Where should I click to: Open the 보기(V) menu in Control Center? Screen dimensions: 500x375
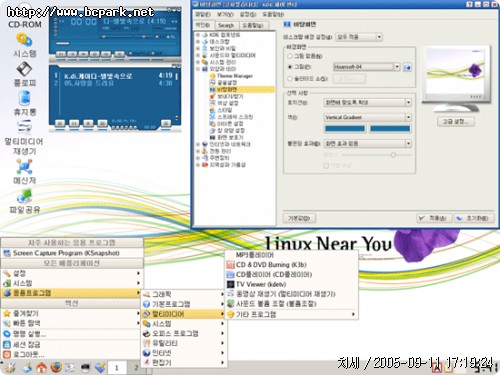click(225, 14)
